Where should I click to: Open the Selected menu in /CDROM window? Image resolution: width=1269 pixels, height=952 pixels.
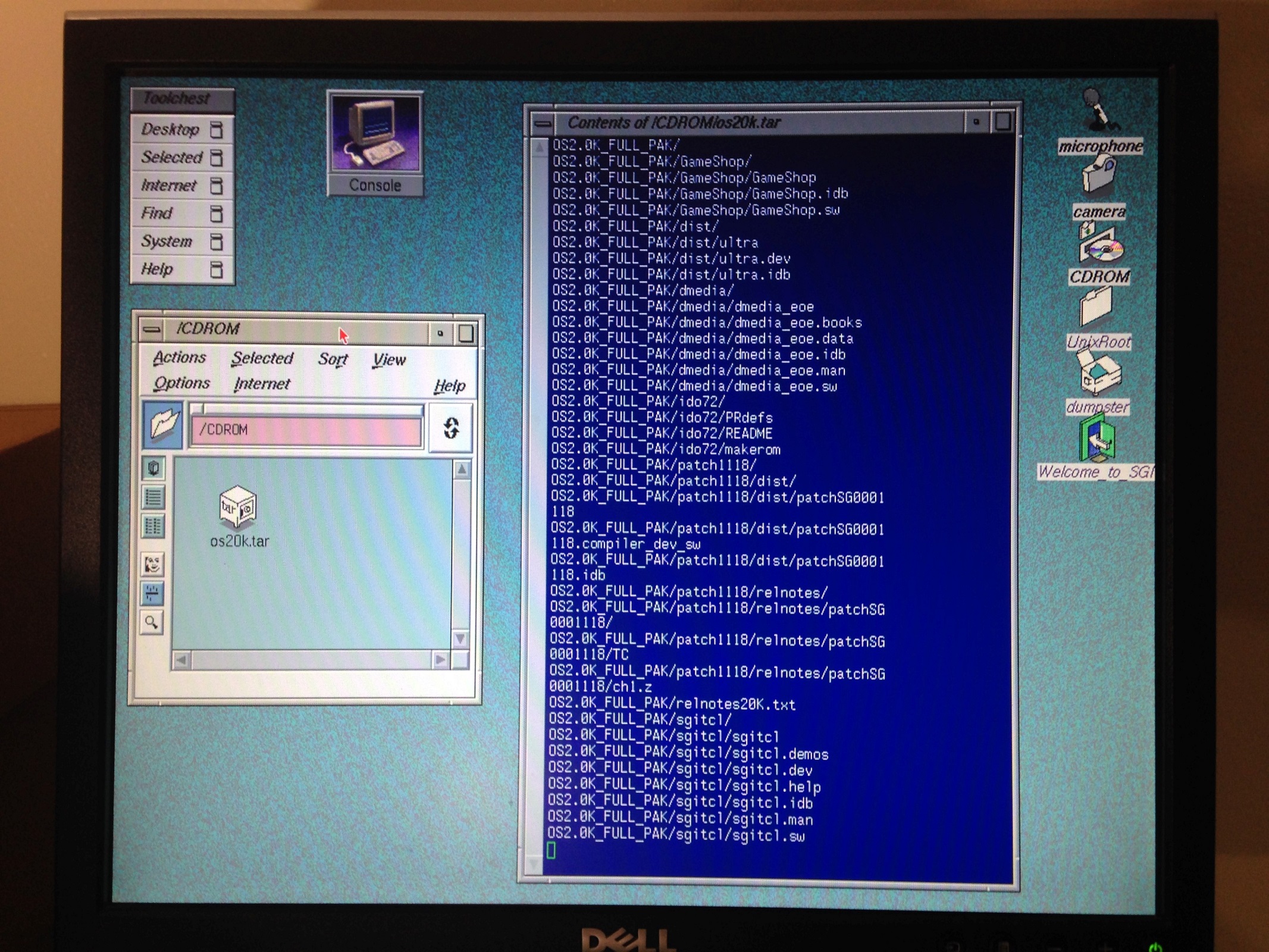coord(262,358)
